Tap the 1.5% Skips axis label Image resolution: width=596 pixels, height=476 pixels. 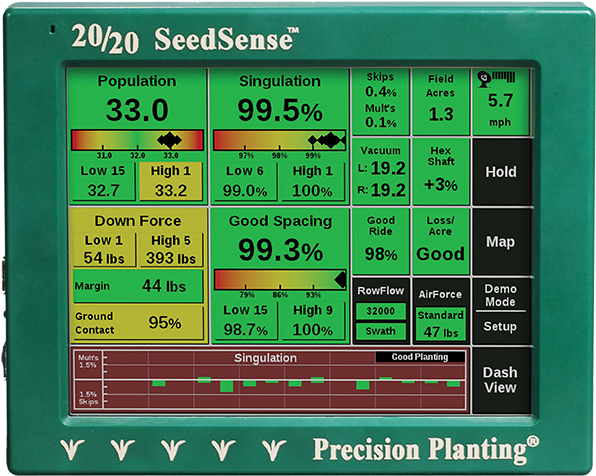[x=88, y=398]
